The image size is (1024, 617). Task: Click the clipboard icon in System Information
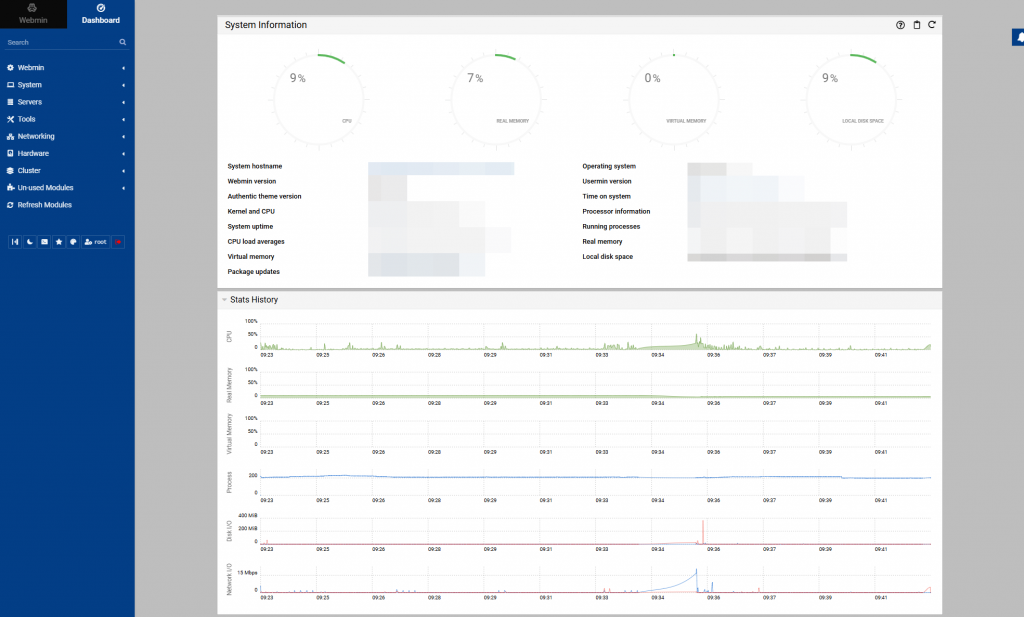(916, 25)
